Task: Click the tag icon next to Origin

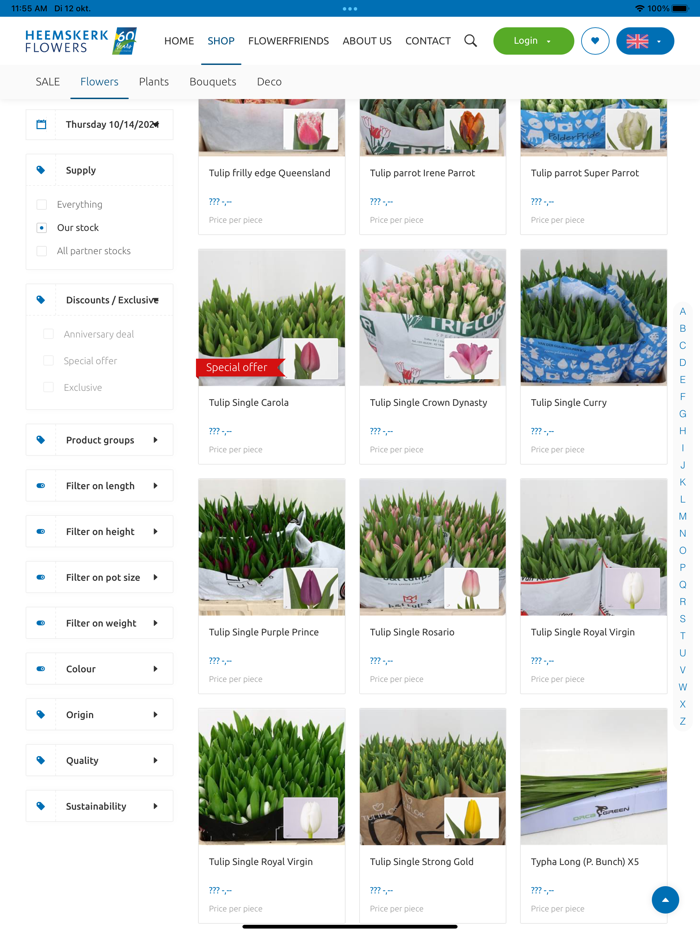Action: click(41, 715)
